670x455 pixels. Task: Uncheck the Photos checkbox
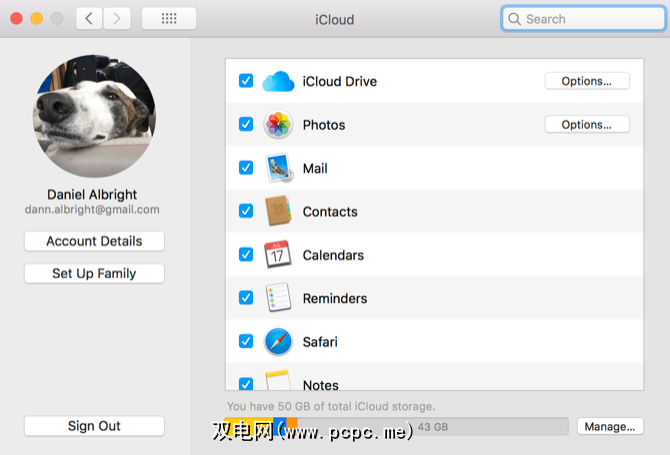click(x=246, y=124)
